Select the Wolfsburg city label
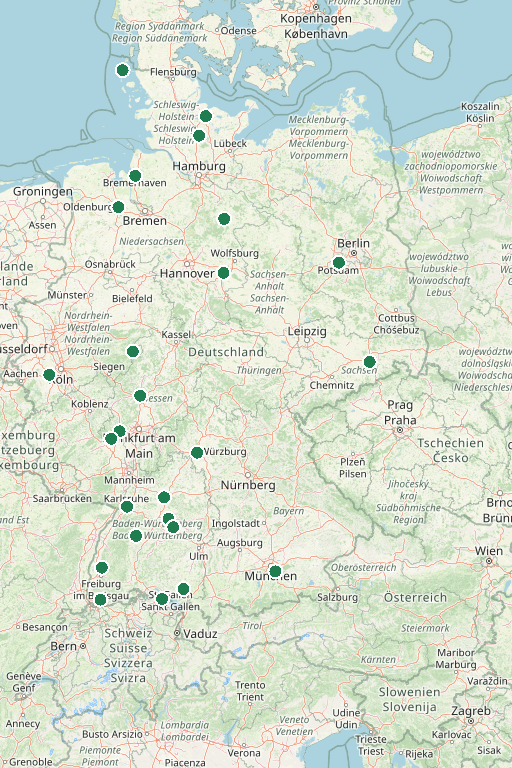Screen dimensions: 512x768 (x=235, y=253)
